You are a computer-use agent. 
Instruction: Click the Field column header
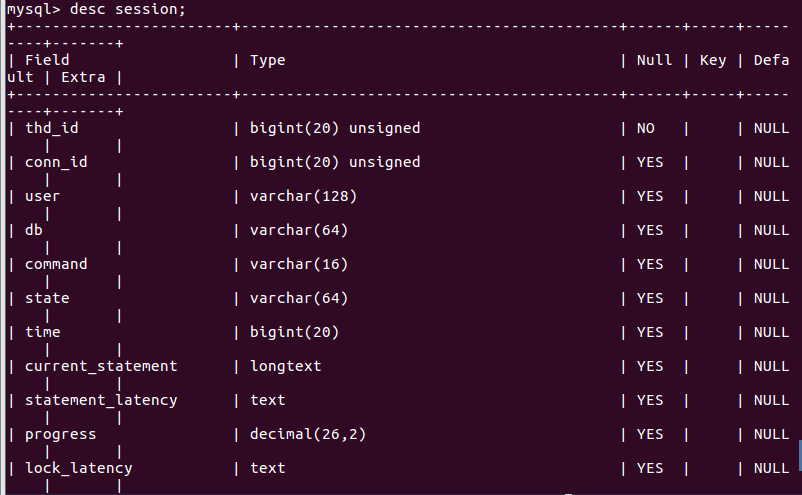tap(47, 60)
